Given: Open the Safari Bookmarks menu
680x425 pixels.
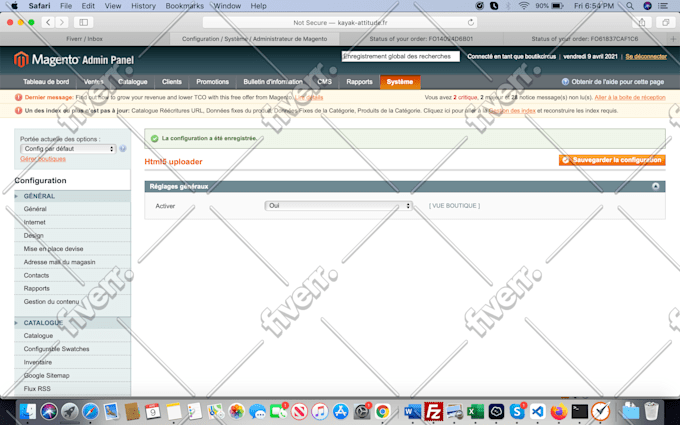Looking at the screenshot, I should point(184,6).
